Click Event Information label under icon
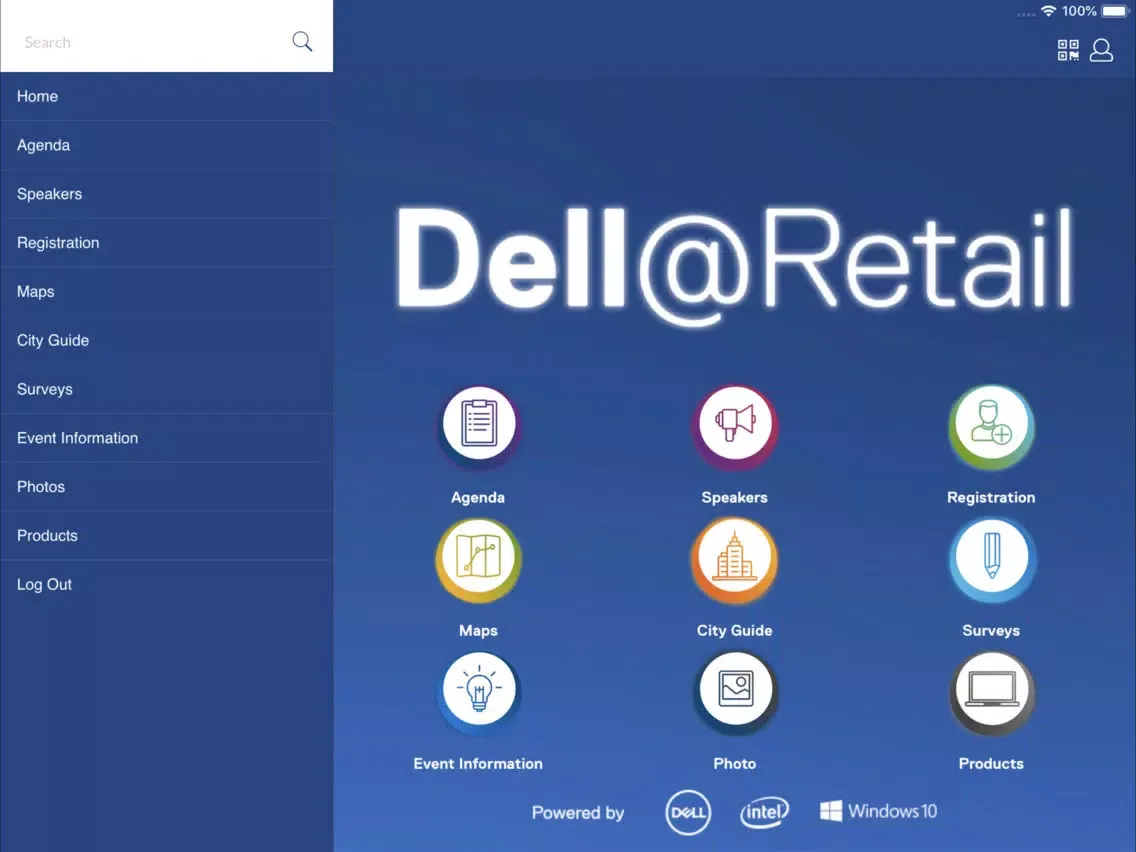This screenshot has height=852, width=1136. [x=477, y=763]
